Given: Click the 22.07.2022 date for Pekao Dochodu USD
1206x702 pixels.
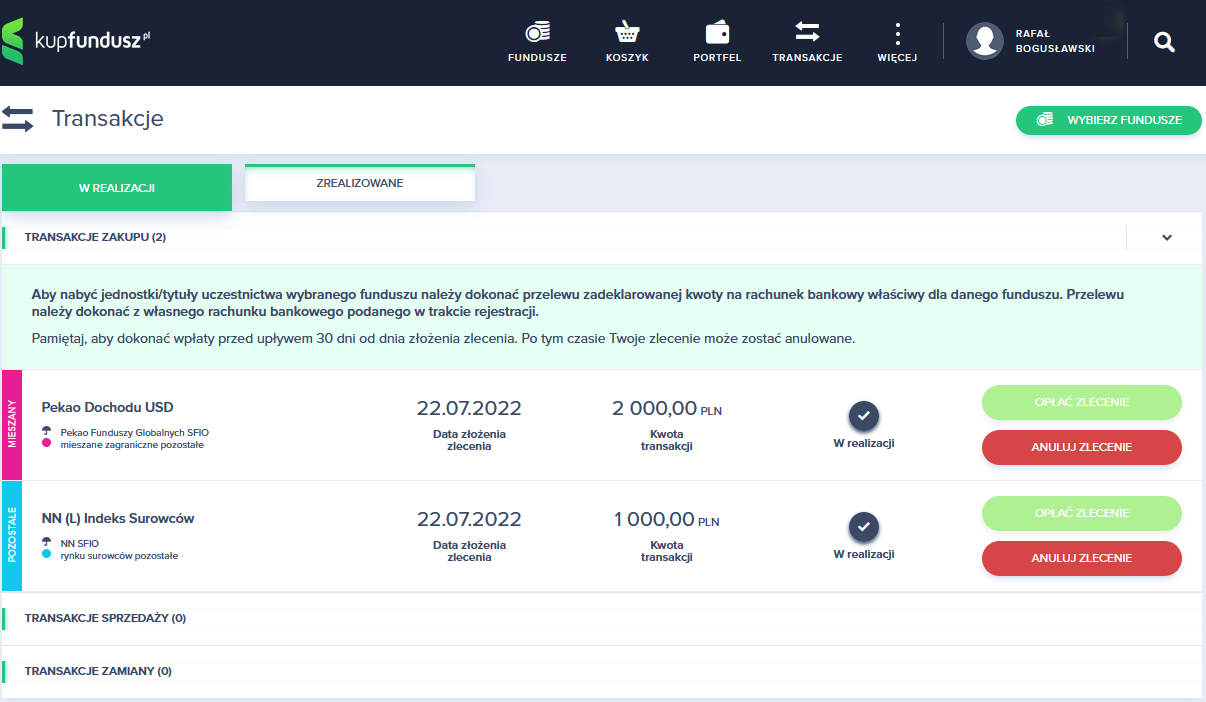Looking at the screenshot, I should [469, 408].
